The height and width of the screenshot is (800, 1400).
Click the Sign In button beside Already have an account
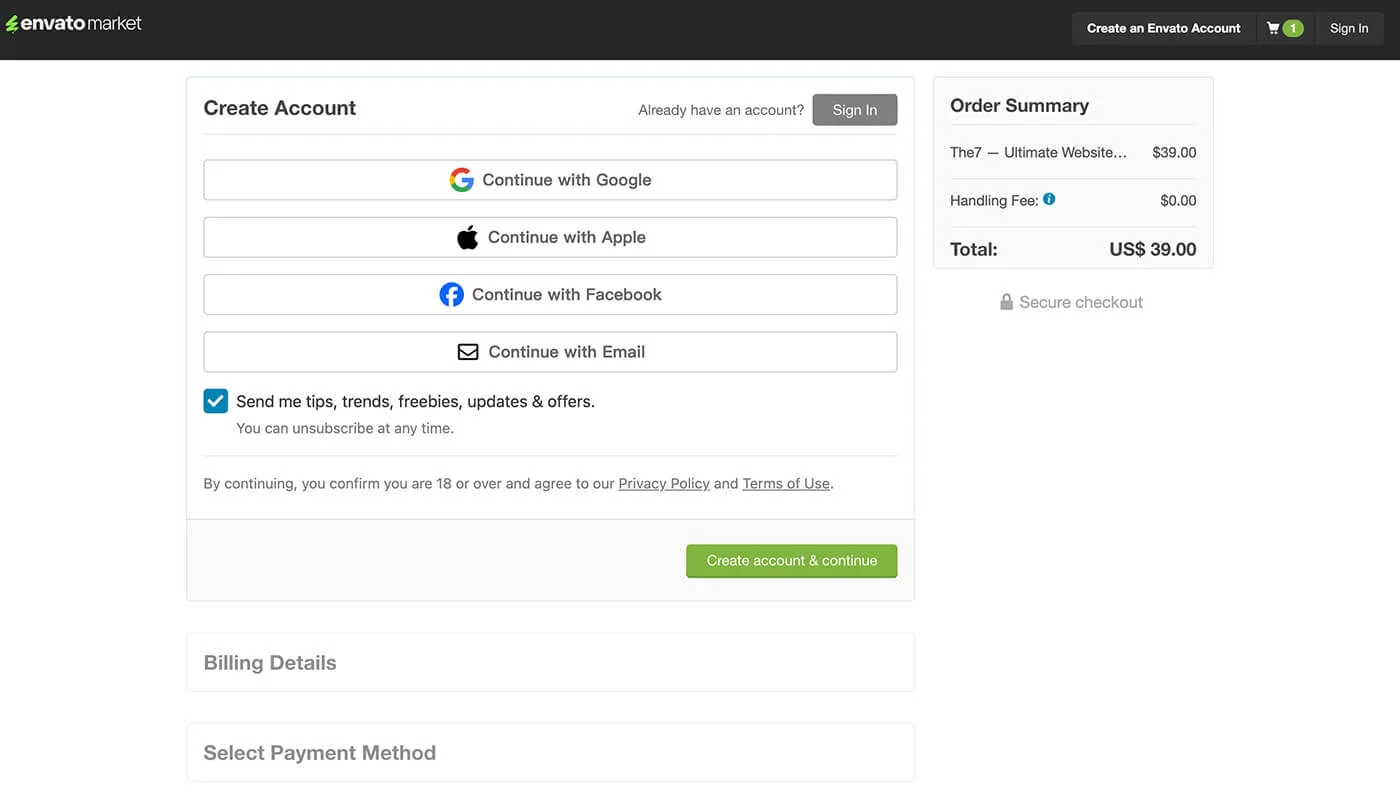pyautogui.click(x=854, y=110)
